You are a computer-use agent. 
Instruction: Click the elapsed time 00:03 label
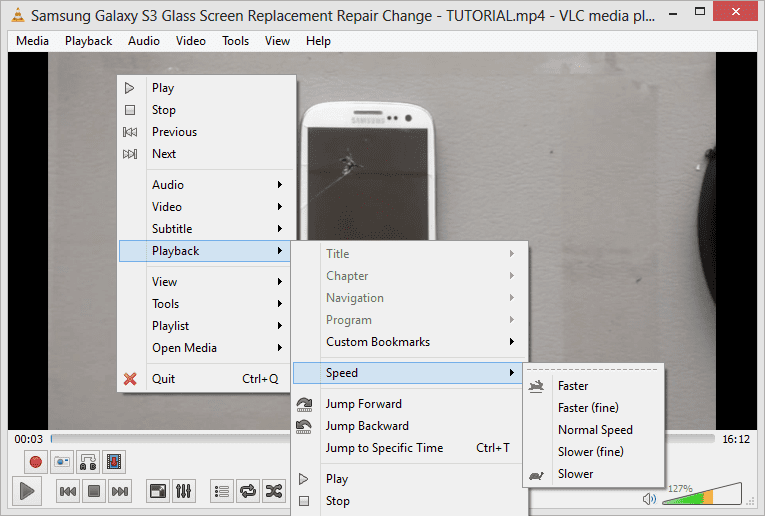click(28, 439)
